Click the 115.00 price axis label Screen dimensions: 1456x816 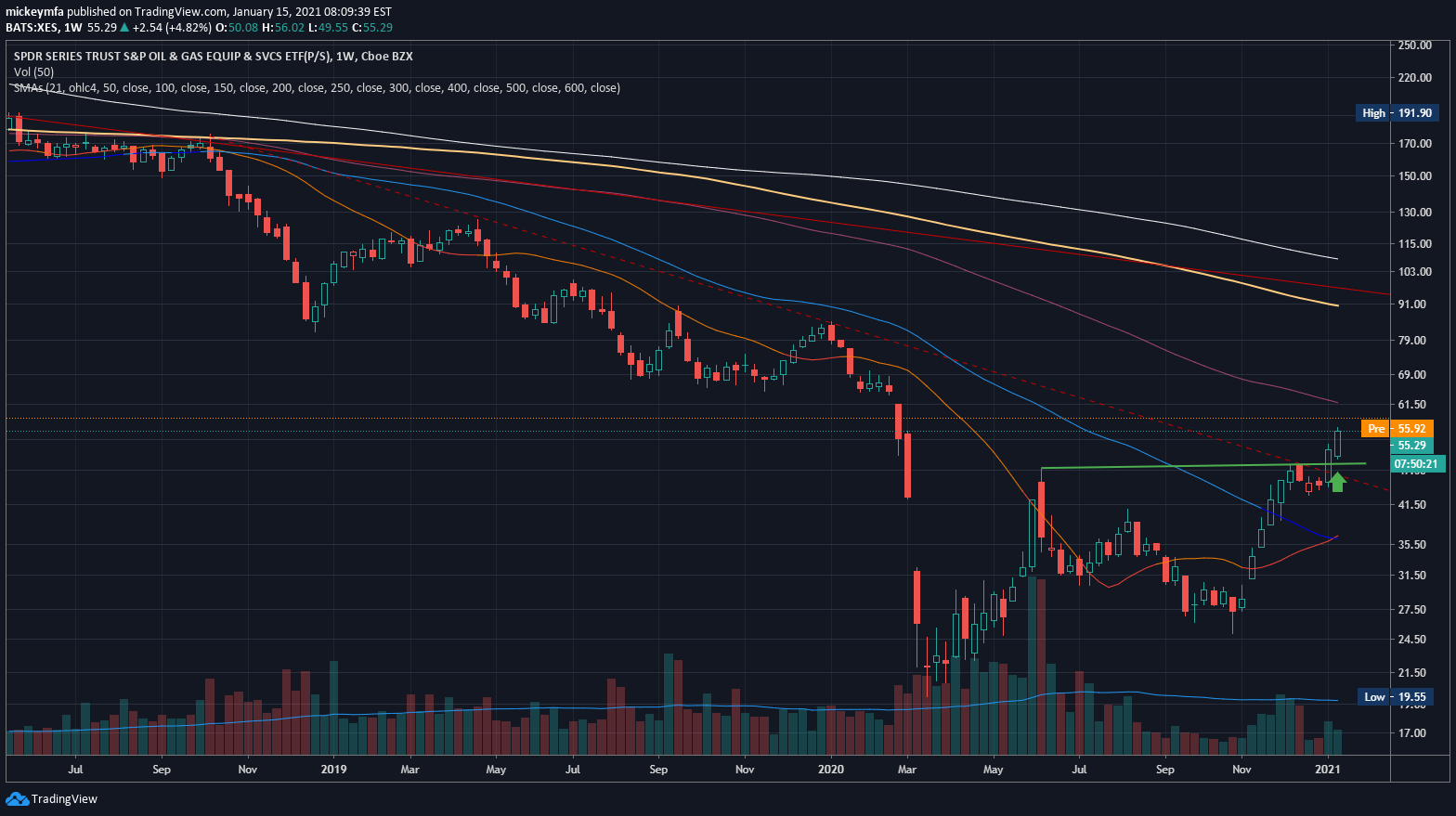pos(1414,244)
